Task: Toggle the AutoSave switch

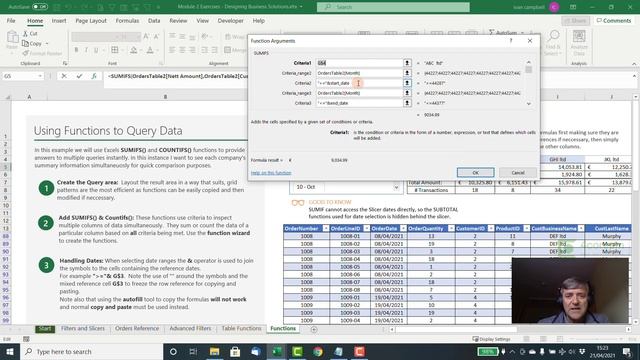Action: pos(40,7)
